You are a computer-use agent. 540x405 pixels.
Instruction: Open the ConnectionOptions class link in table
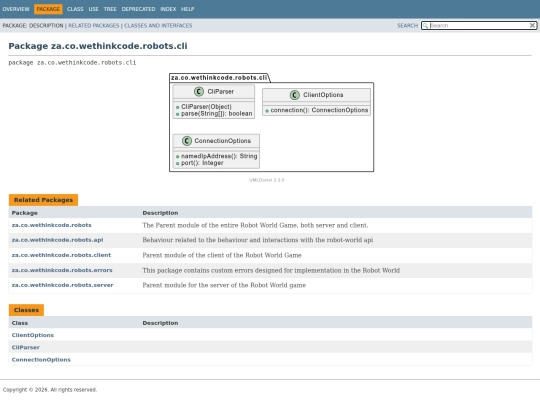coord(41,360)
